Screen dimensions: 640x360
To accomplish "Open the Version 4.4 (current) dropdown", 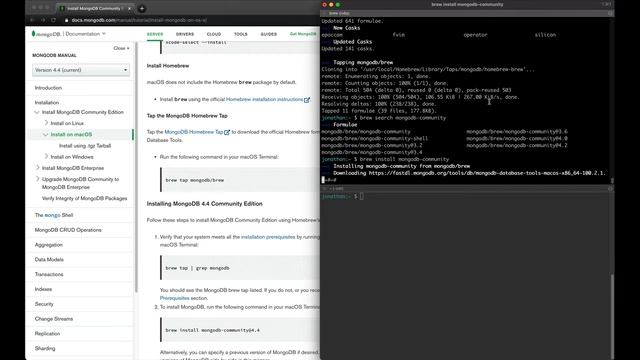I will [x=81, y=70].
